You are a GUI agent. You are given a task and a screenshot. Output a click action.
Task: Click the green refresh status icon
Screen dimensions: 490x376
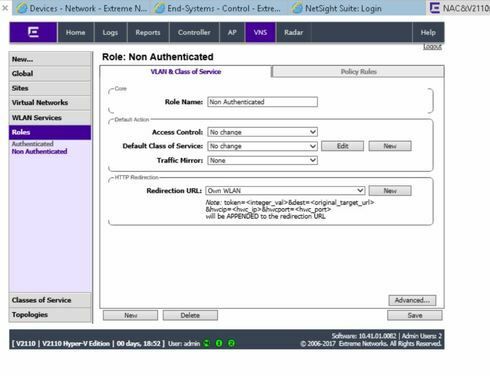(207, 343)
